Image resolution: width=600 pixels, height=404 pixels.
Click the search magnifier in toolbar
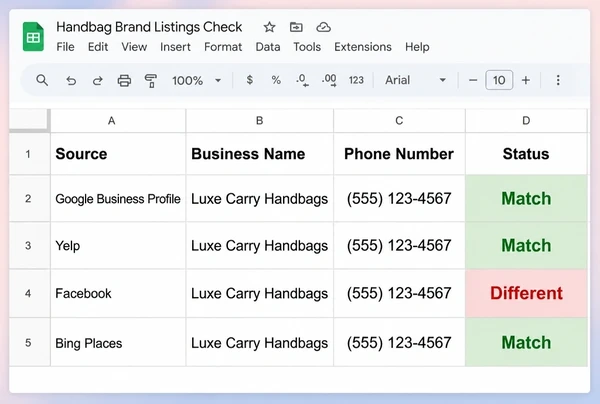[42, 80]
